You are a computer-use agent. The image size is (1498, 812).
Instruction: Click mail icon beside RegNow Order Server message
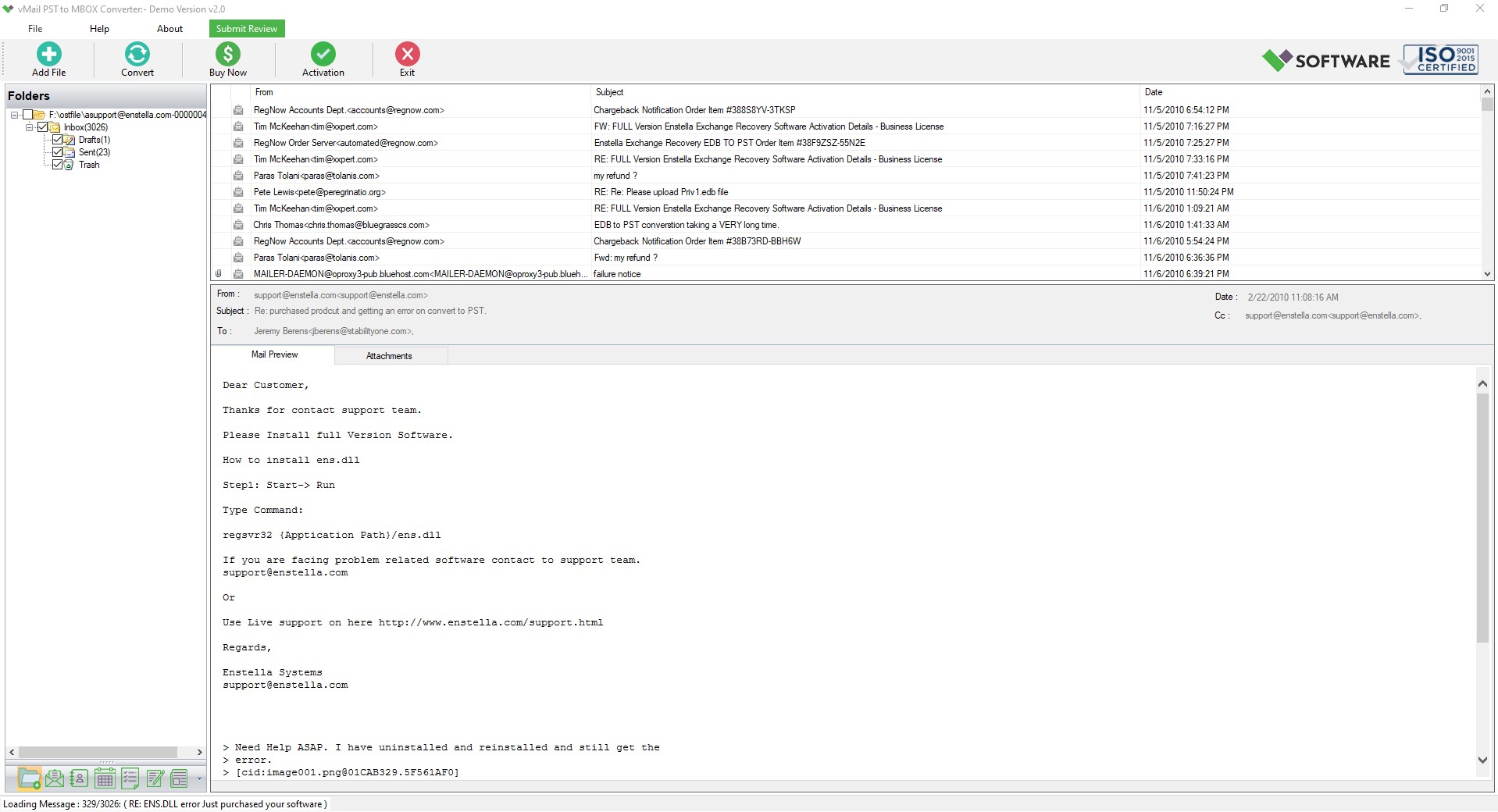238,143
